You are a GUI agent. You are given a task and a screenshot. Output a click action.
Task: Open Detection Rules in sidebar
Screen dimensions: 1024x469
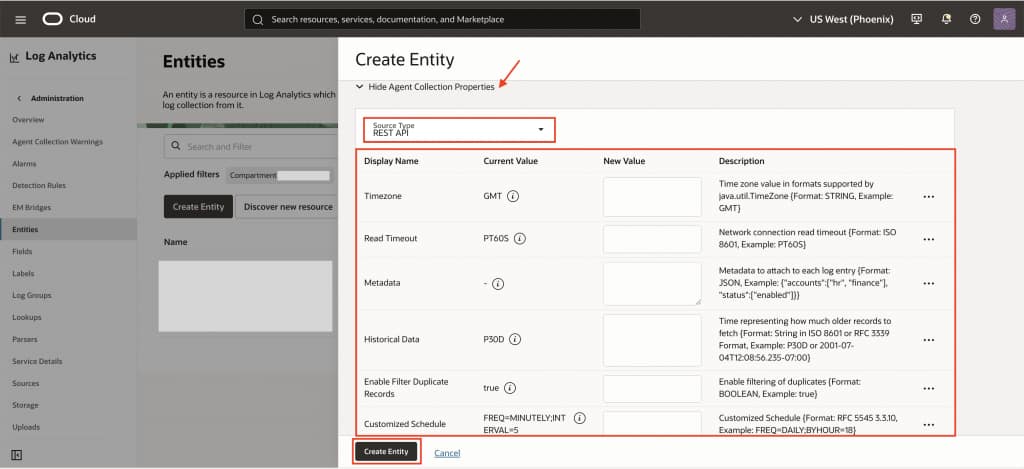pos(39,186)
